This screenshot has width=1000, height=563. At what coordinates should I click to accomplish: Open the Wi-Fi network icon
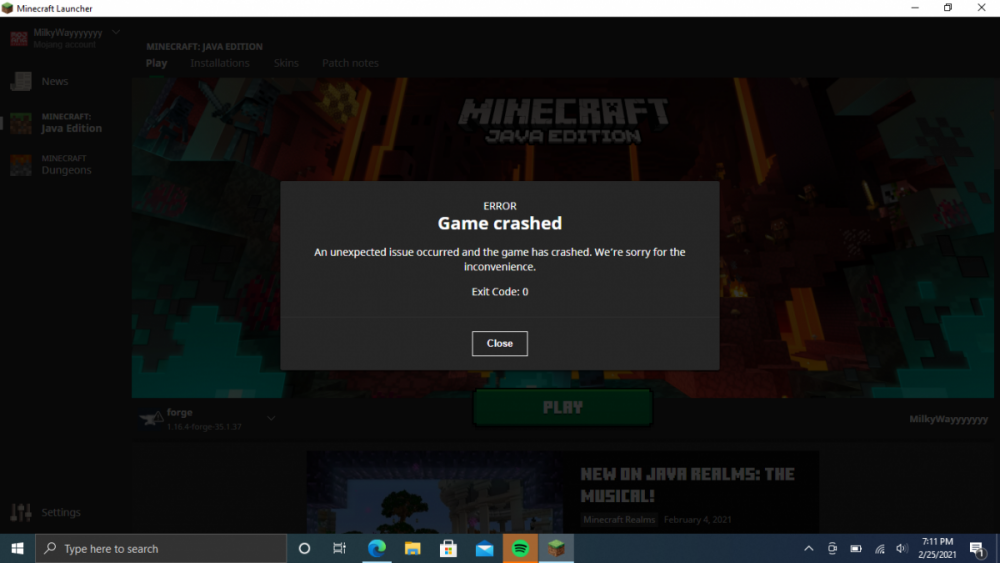(x=879, y=548)
